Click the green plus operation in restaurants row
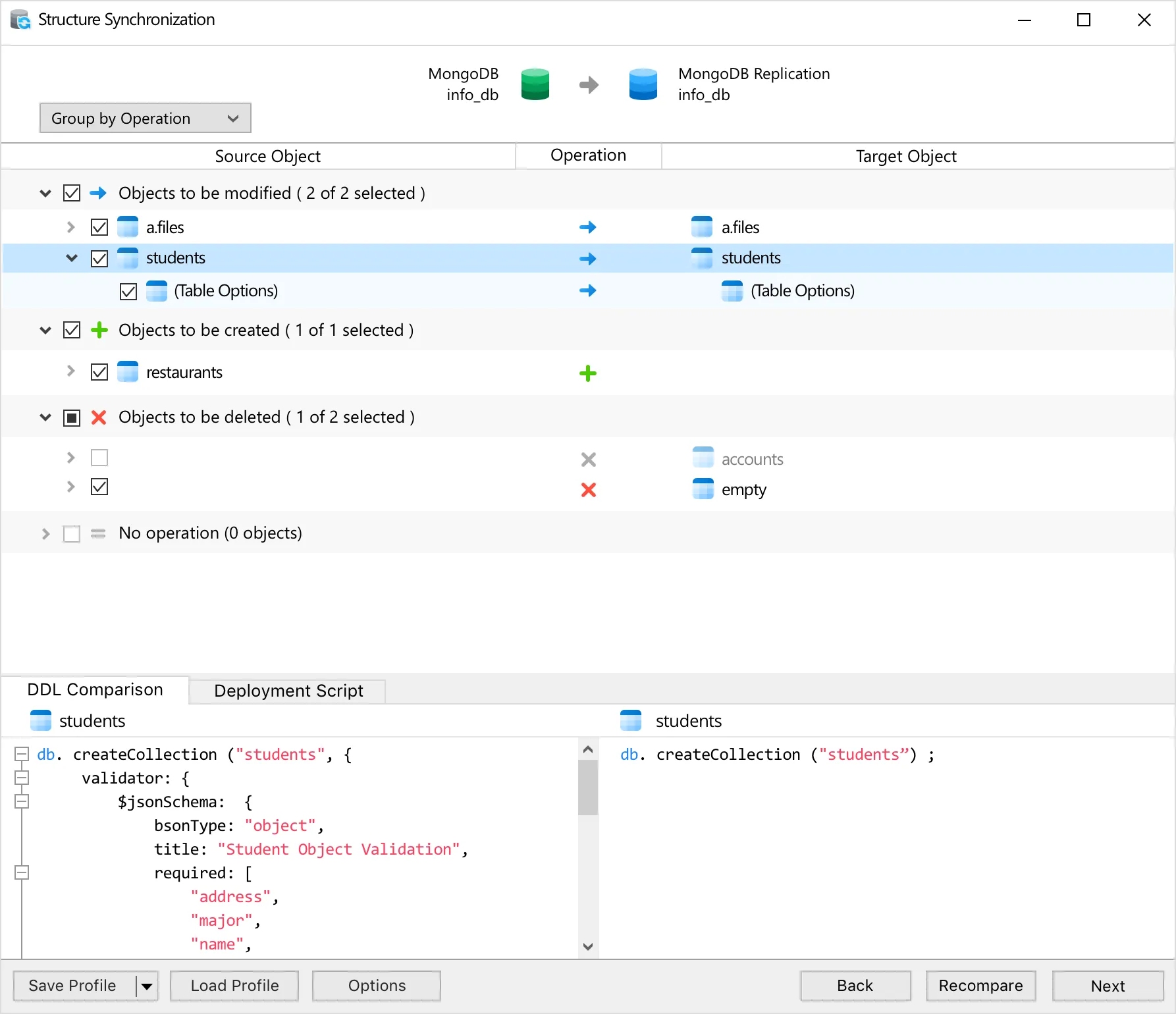Screen dimensions: 1176x1014 tap(588, 373)
